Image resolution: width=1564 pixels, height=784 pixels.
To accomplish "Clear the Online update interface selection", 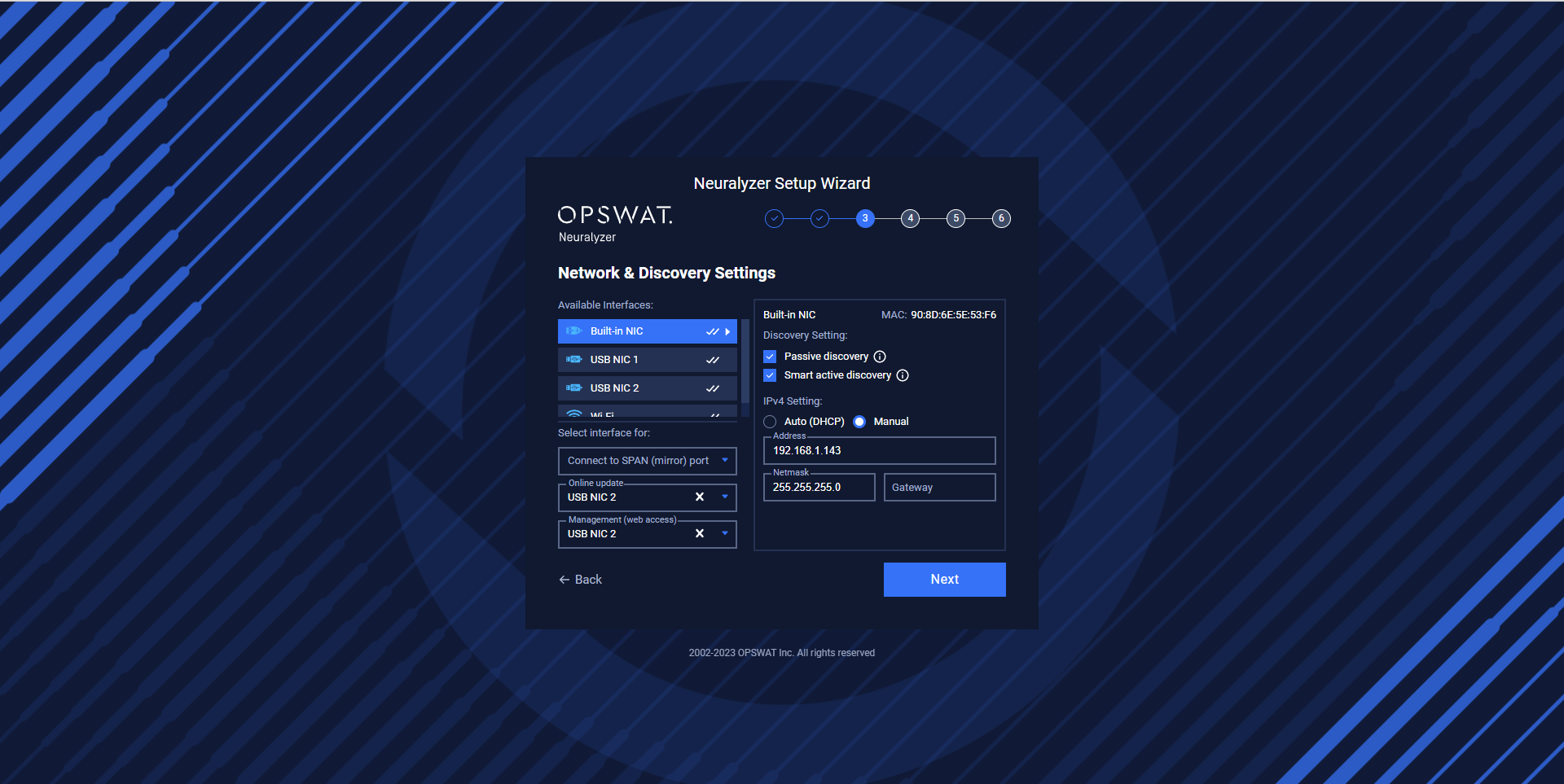I will [x=699, y=497].
